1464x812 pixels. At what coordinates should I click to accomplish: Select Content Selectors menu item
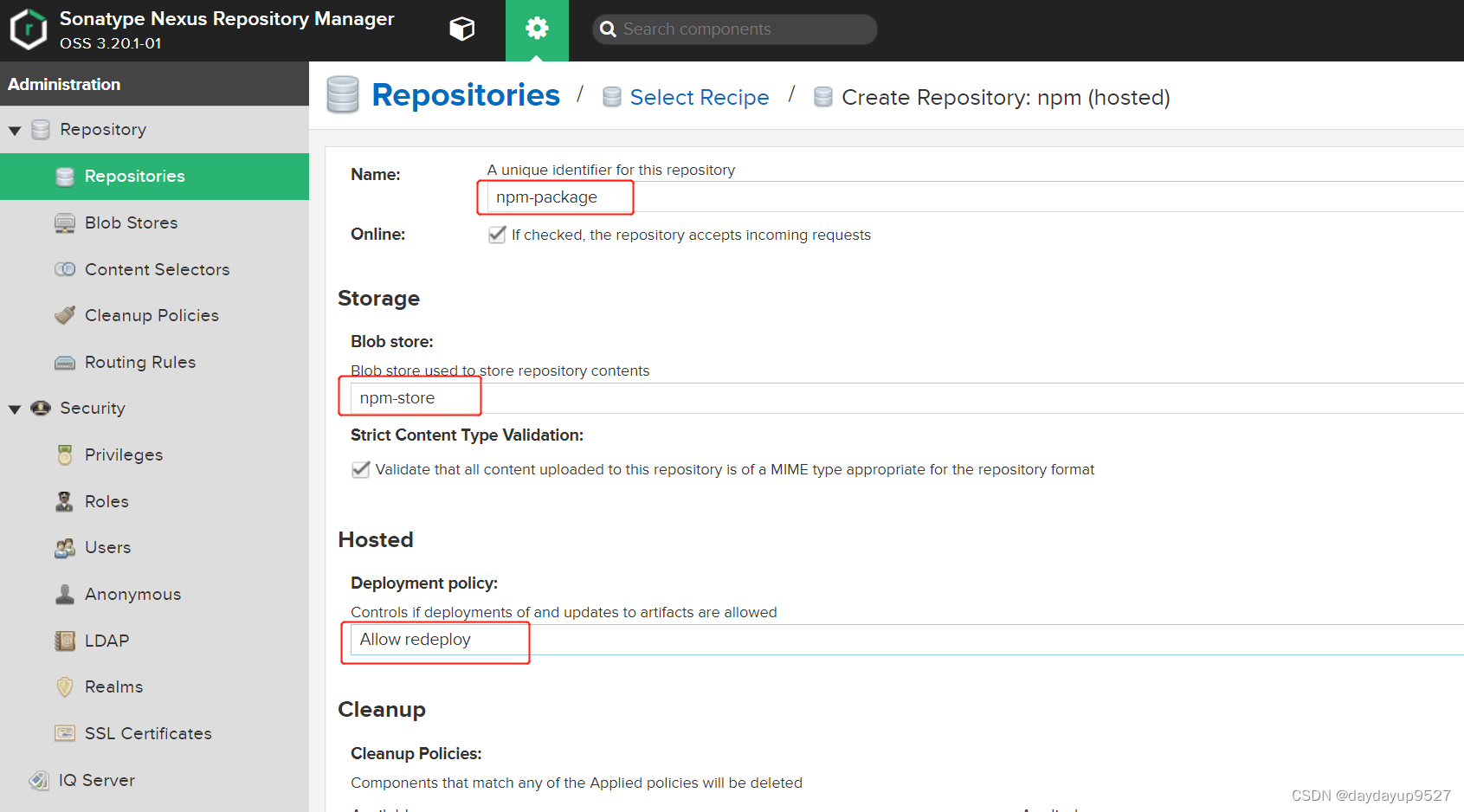157,270
